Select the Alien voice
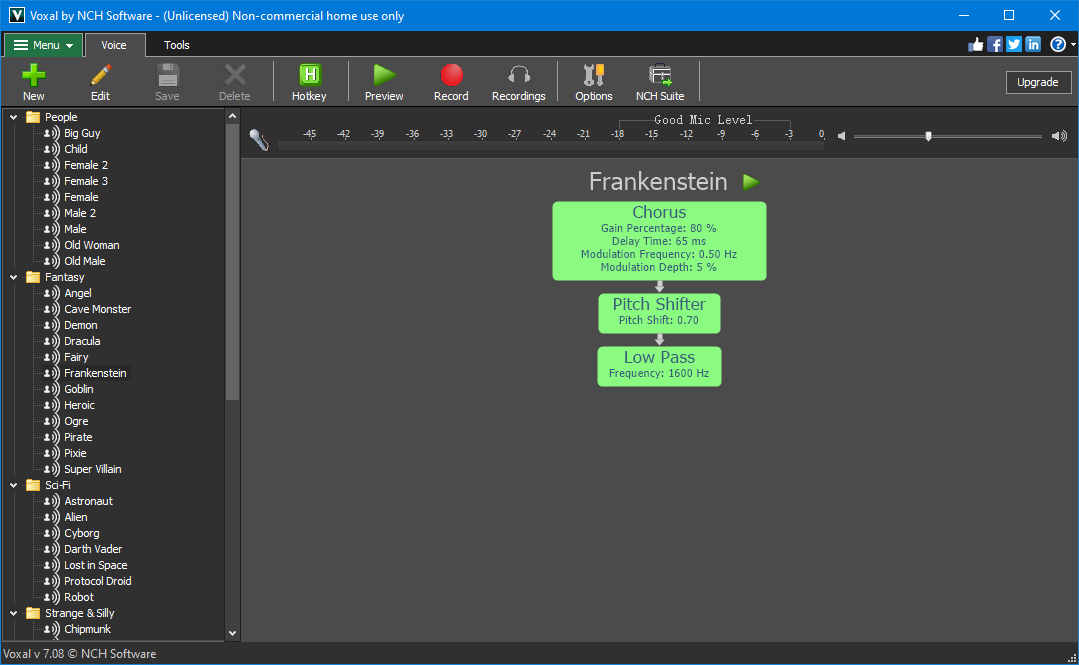The height and width of the screenshot is (665, 1079). tap(76, 518)
